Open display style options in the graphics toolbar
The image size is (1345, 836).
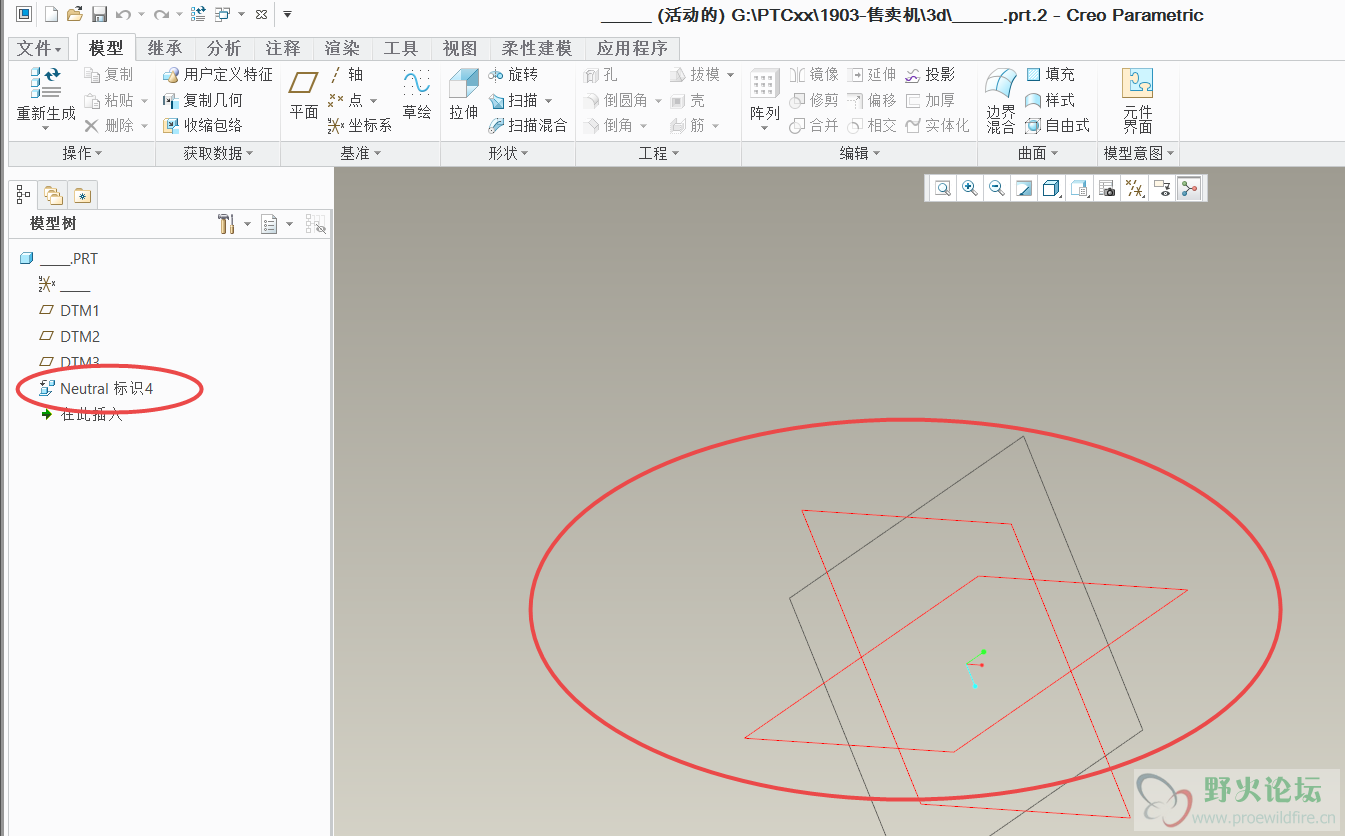pos(1051,188)
